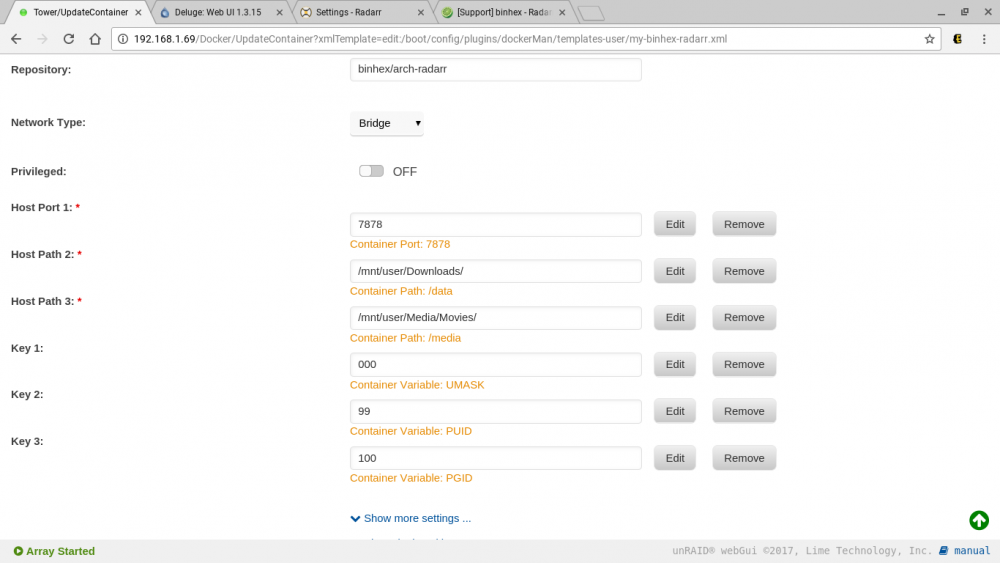Remove Key 3 PGID variable
This screenshot has height=563, width=1000.
(x=744, y=458)
